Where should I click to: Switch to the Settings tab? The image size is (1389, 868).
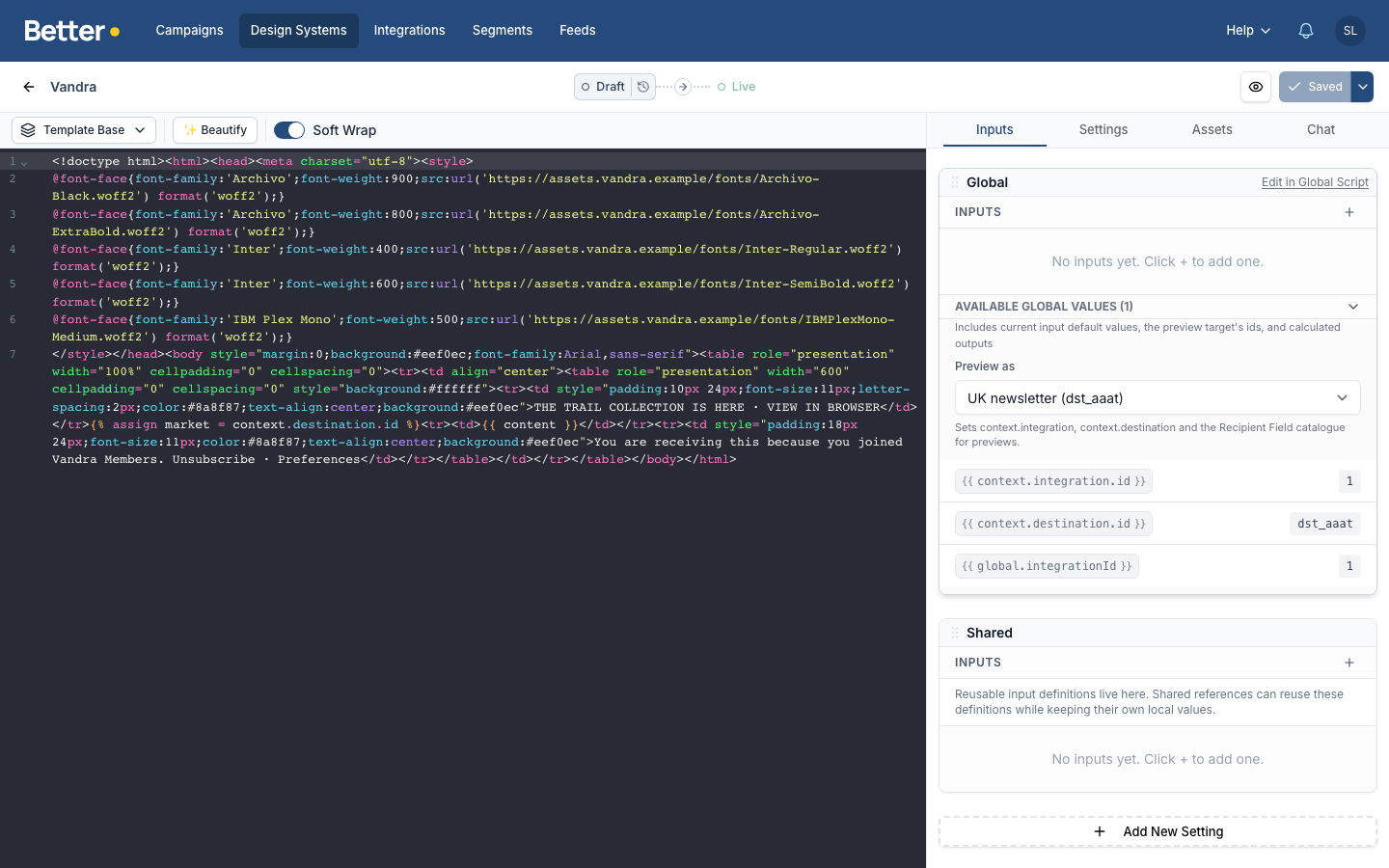1103,130
